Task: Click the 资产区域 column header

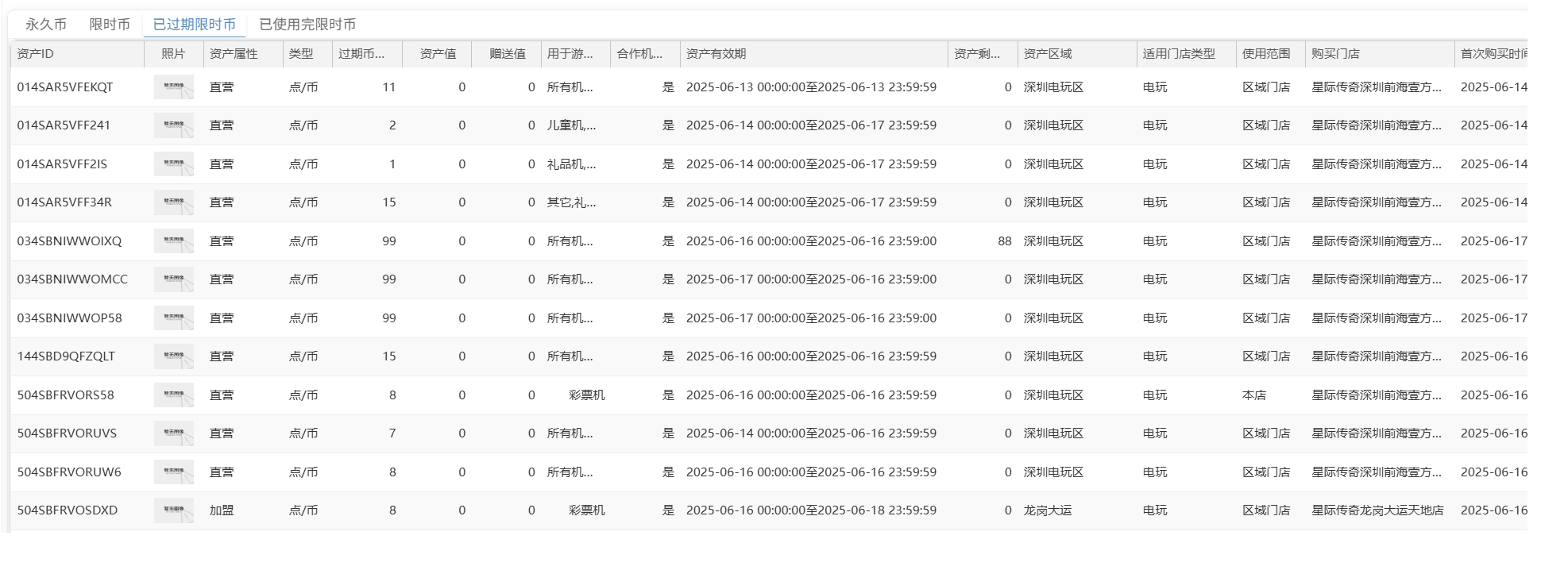Action: tap(1047, 54)
